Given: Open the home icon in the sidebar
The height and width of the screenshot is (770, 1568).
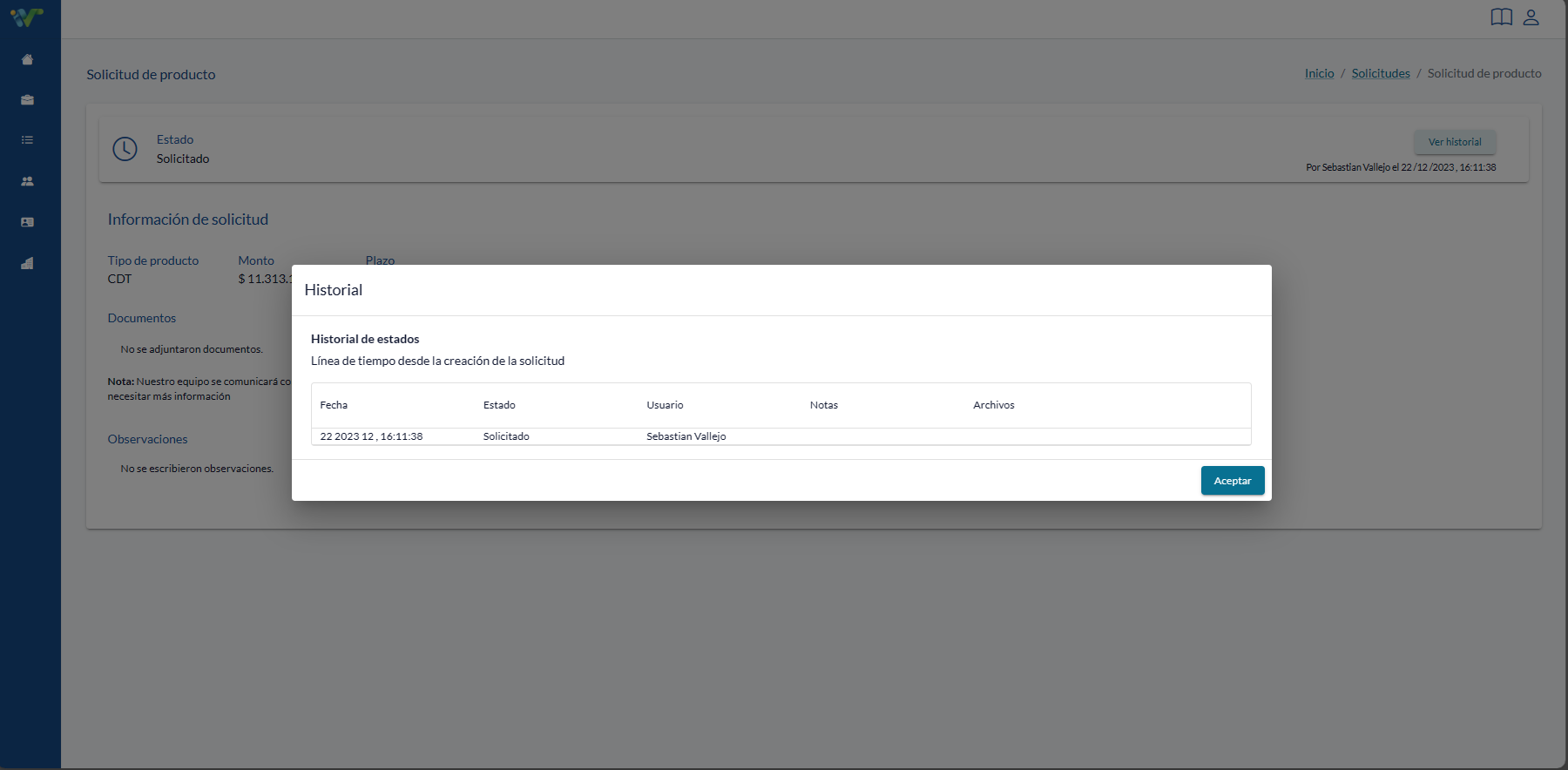Looking at the screenshot, I should [27, 59].
